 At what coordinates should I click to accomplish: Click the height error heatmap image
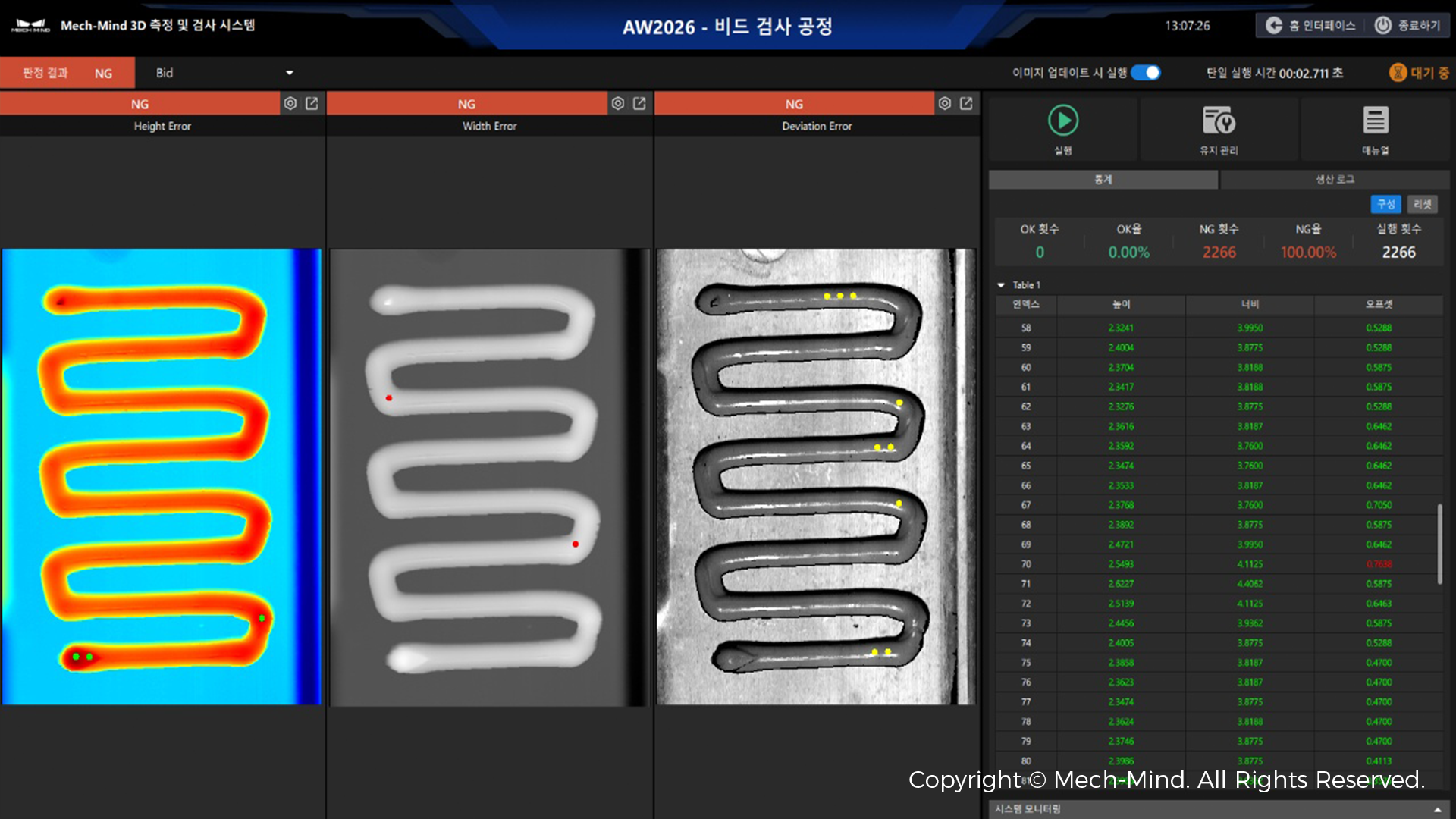[162, 477]
